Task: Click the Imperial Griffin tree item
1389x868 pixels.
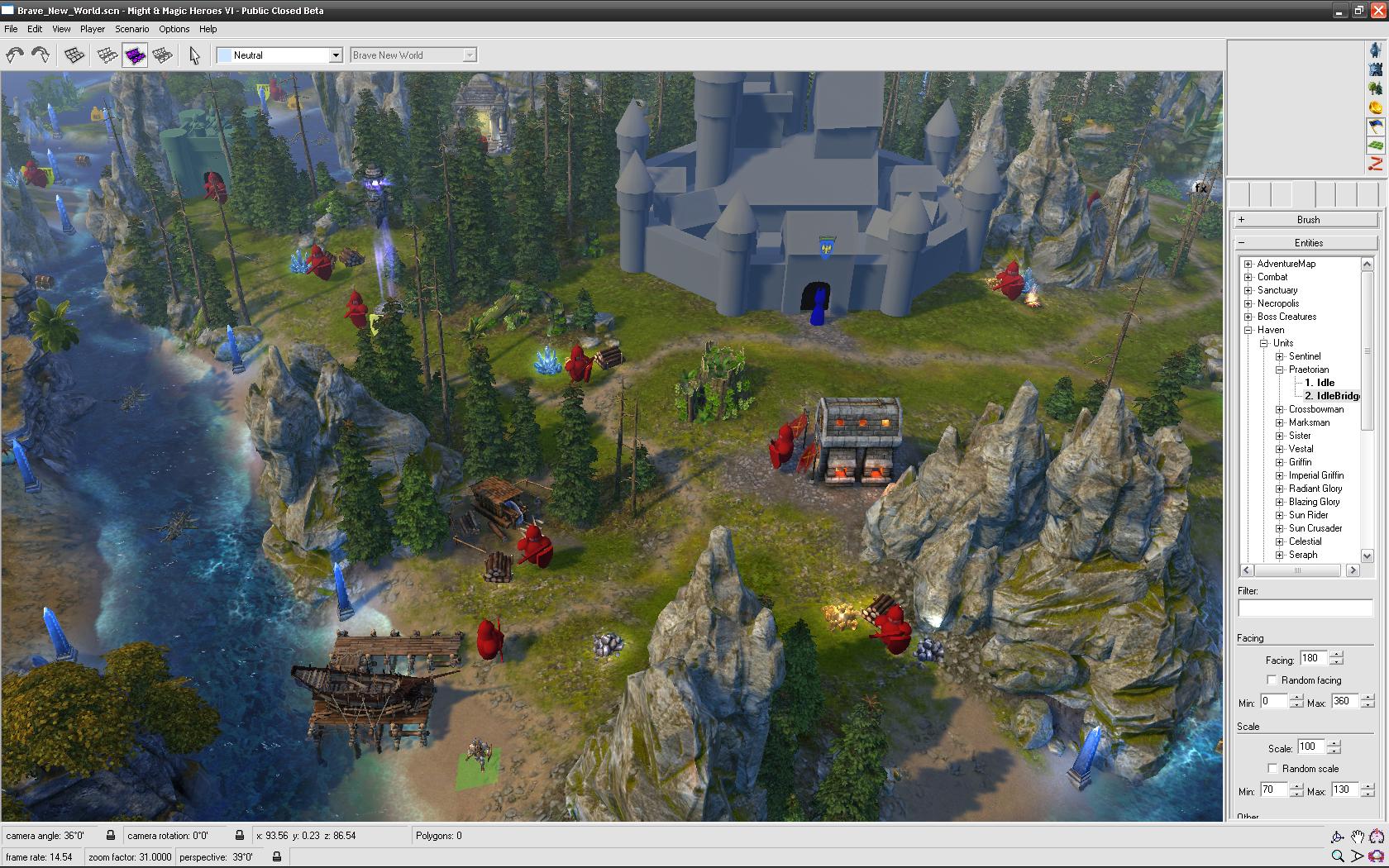Action: click(x=1316, y=475)
